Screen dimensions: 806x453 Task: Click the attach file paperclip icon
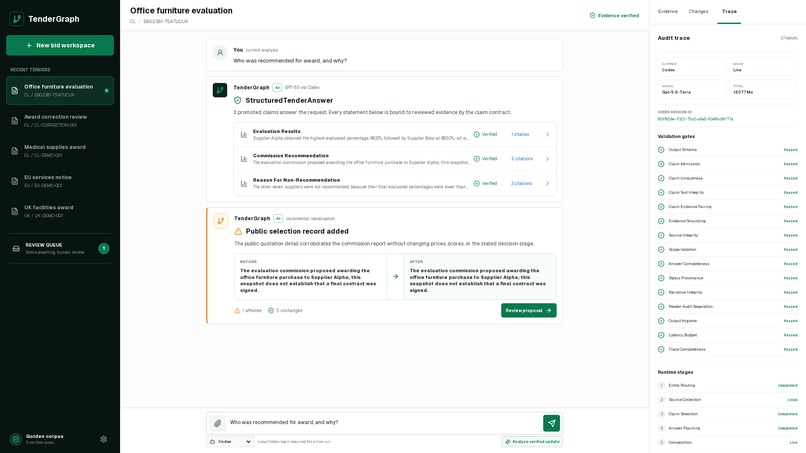pos(217,423)
